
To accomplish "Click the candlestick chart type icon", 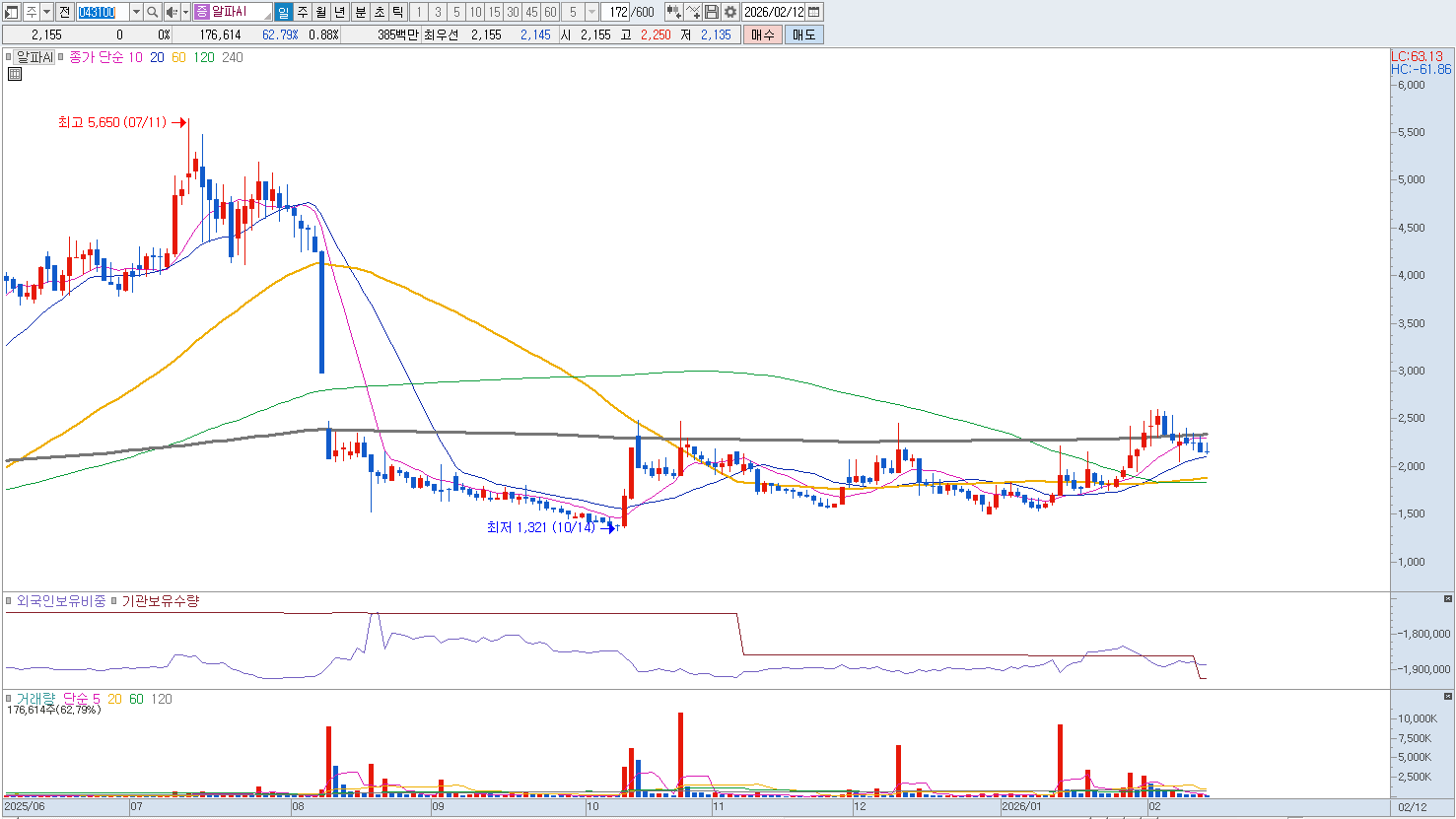I will (674, 12).
